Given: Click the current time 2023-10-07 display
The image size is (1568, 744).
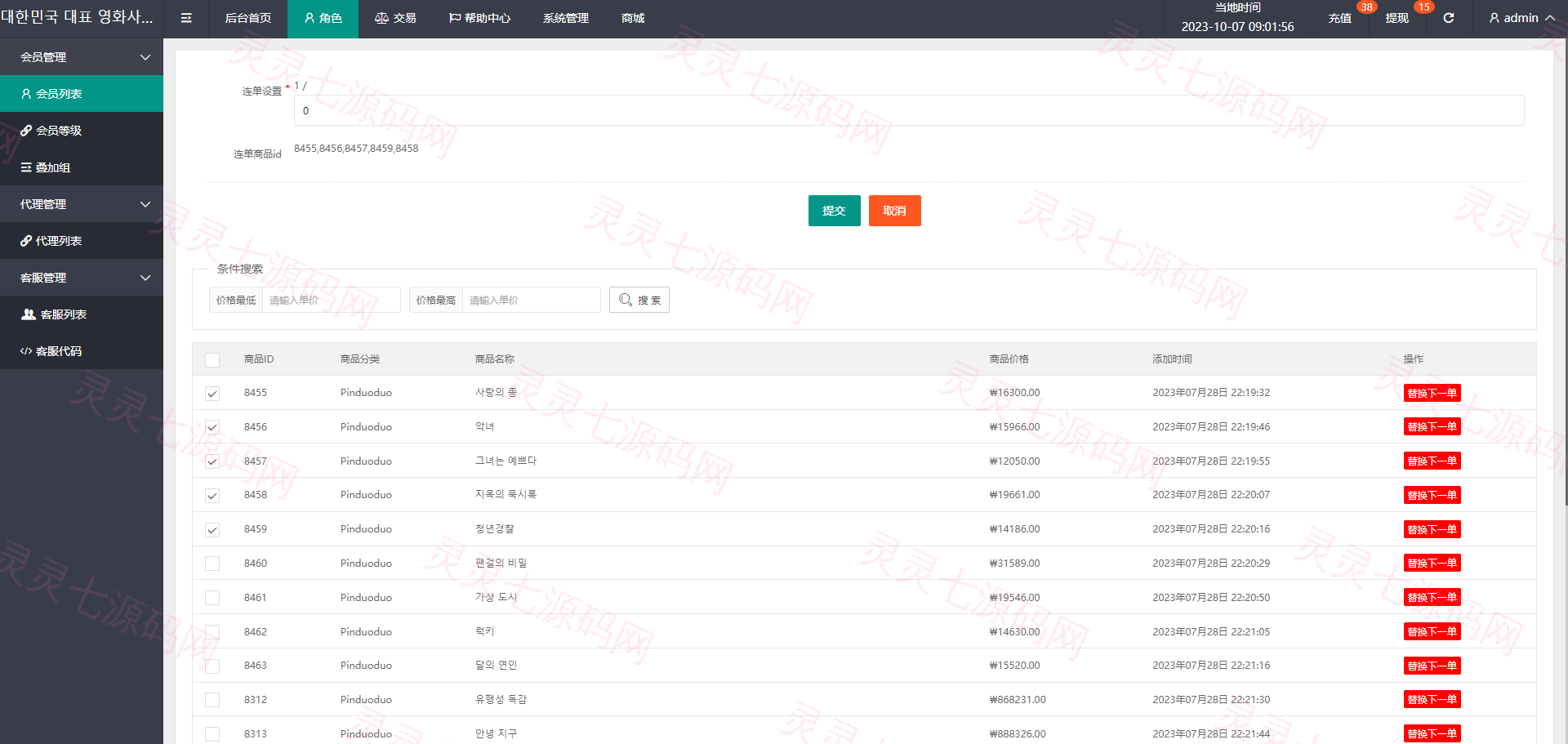Looking at the screenshot, I should [x=1237, y=27].
